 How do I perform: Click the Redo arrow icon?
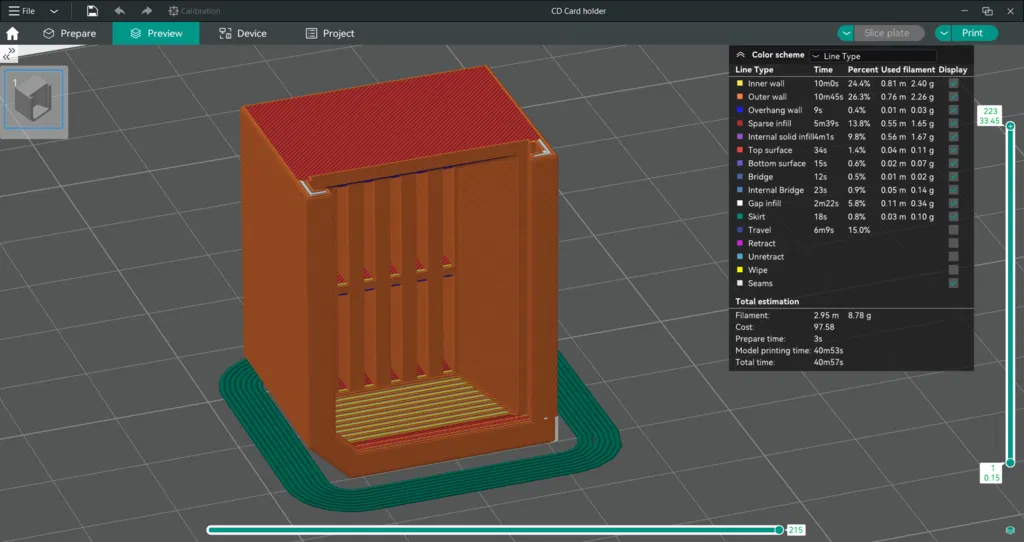tap(147, 11)
